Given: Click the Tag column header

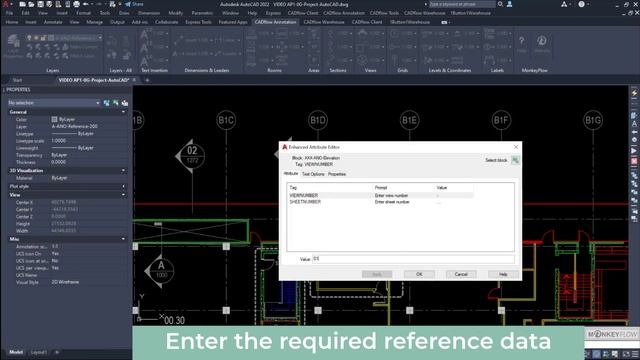Looking at the screenshot, I should [x=293, y=188].
